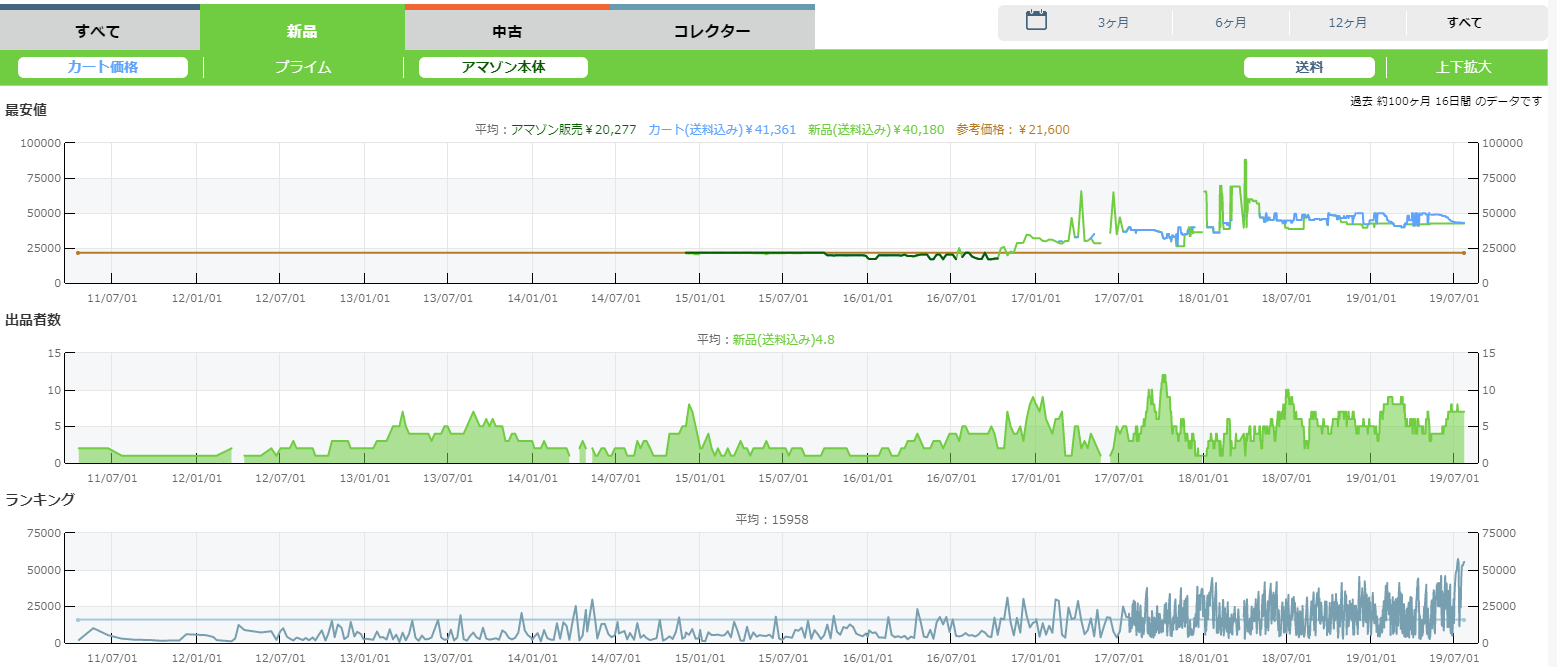The image size is (1557, 667).
Task: Select the 新品 tab
Action: pyautogui.click(x=302, y=30)
